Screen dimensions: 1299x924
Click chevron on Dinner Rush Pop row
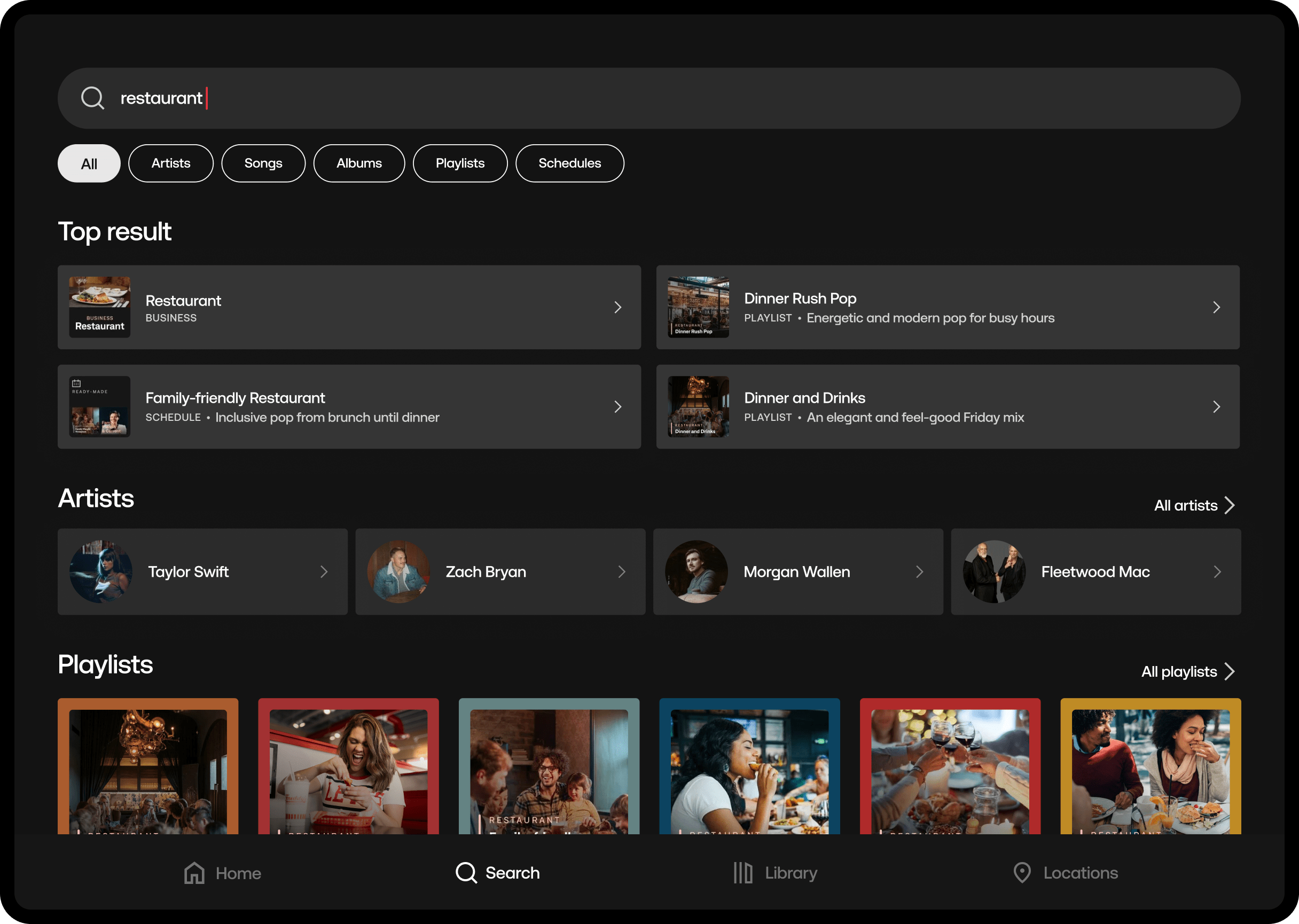click(1216, 307)
